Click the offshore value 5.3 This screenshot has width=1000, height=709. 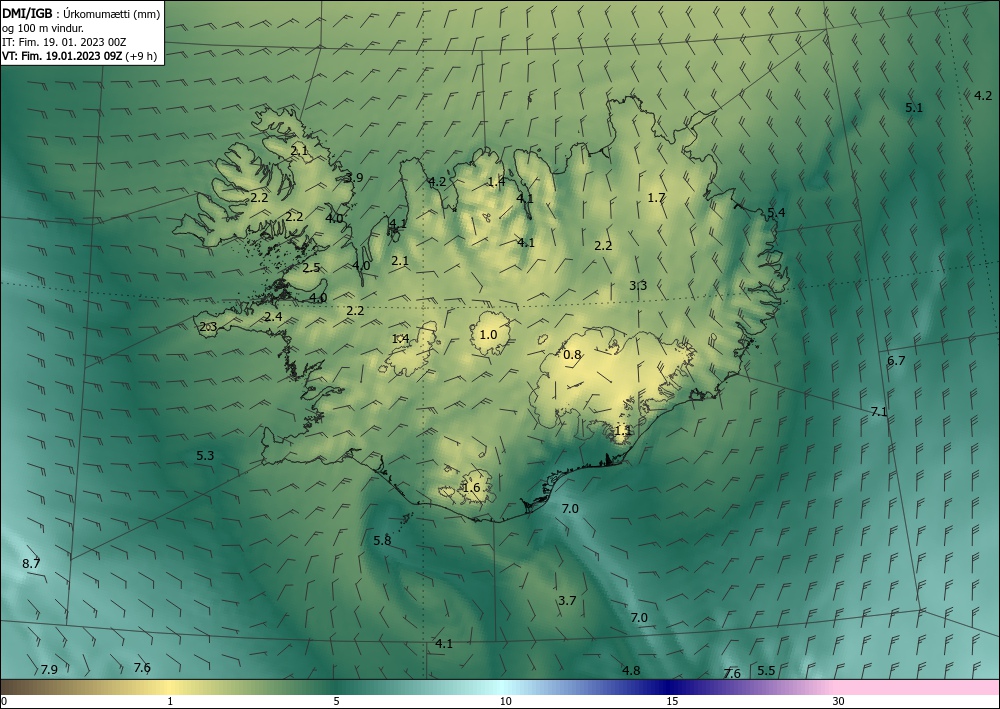pos(205,456)
